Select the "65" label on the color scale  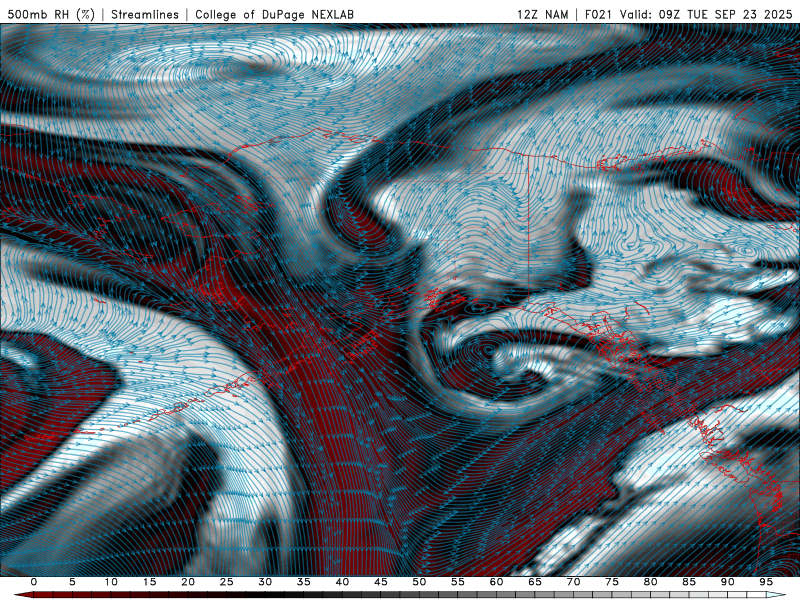(x=534, y=582)
